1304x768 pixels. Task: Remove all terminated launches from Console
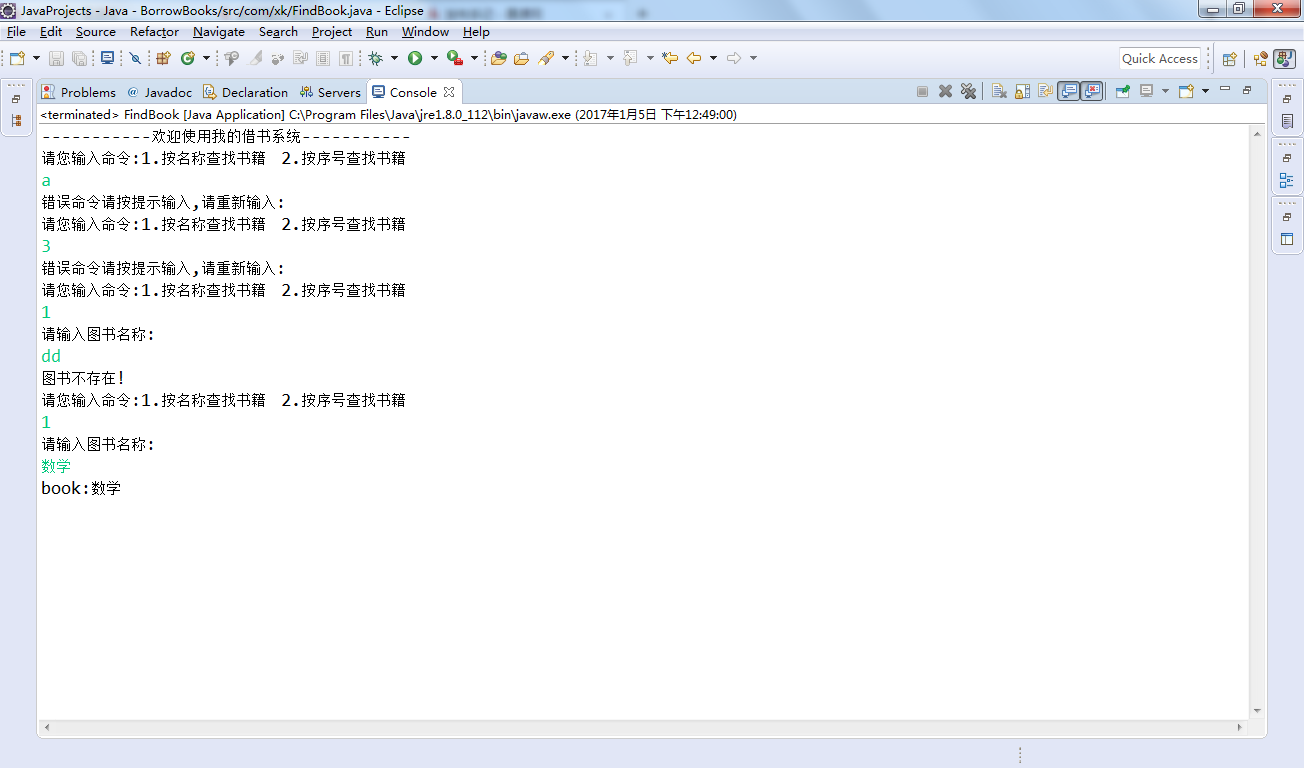pyautogui.click(x=969, y=90)
